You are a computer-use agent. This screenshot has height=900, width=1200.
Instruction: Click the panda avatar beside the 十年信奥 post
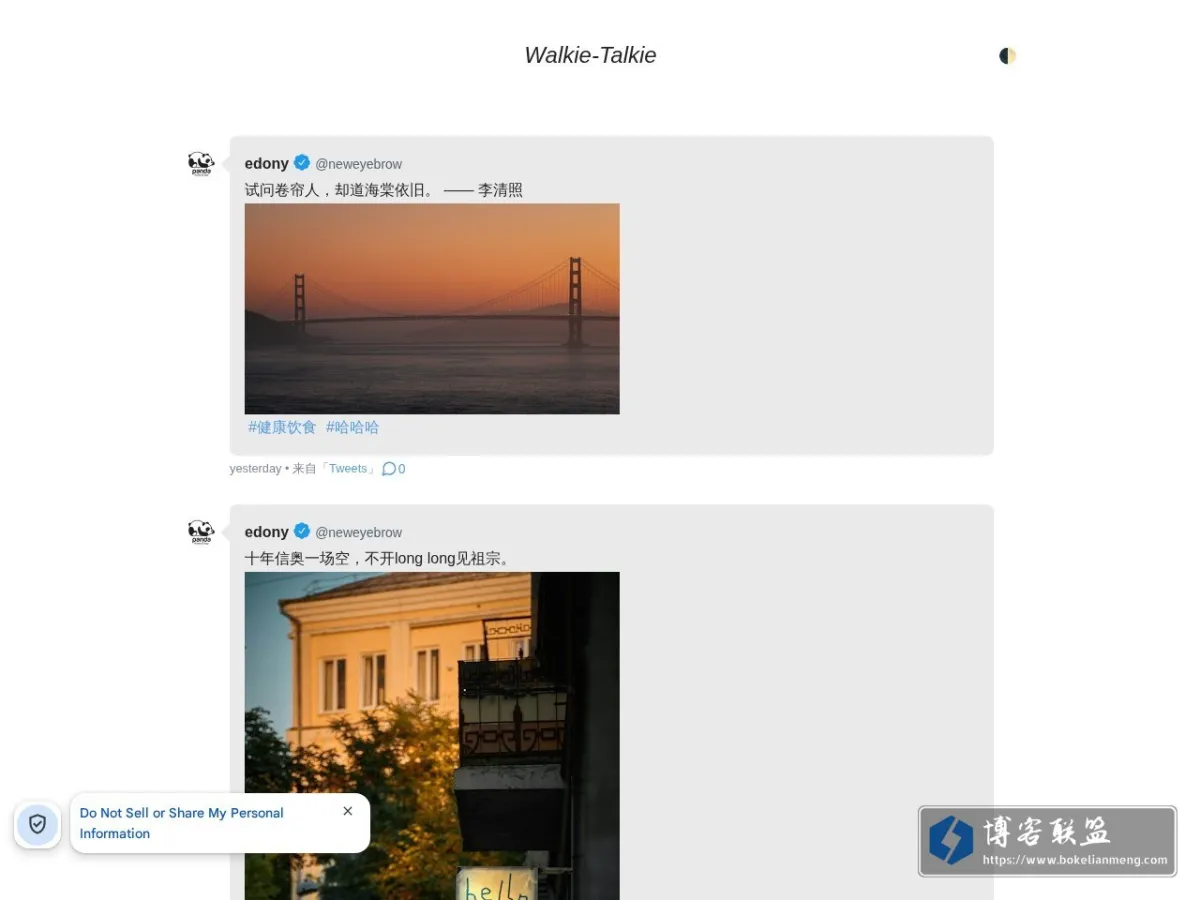click(x=201, y=532)
